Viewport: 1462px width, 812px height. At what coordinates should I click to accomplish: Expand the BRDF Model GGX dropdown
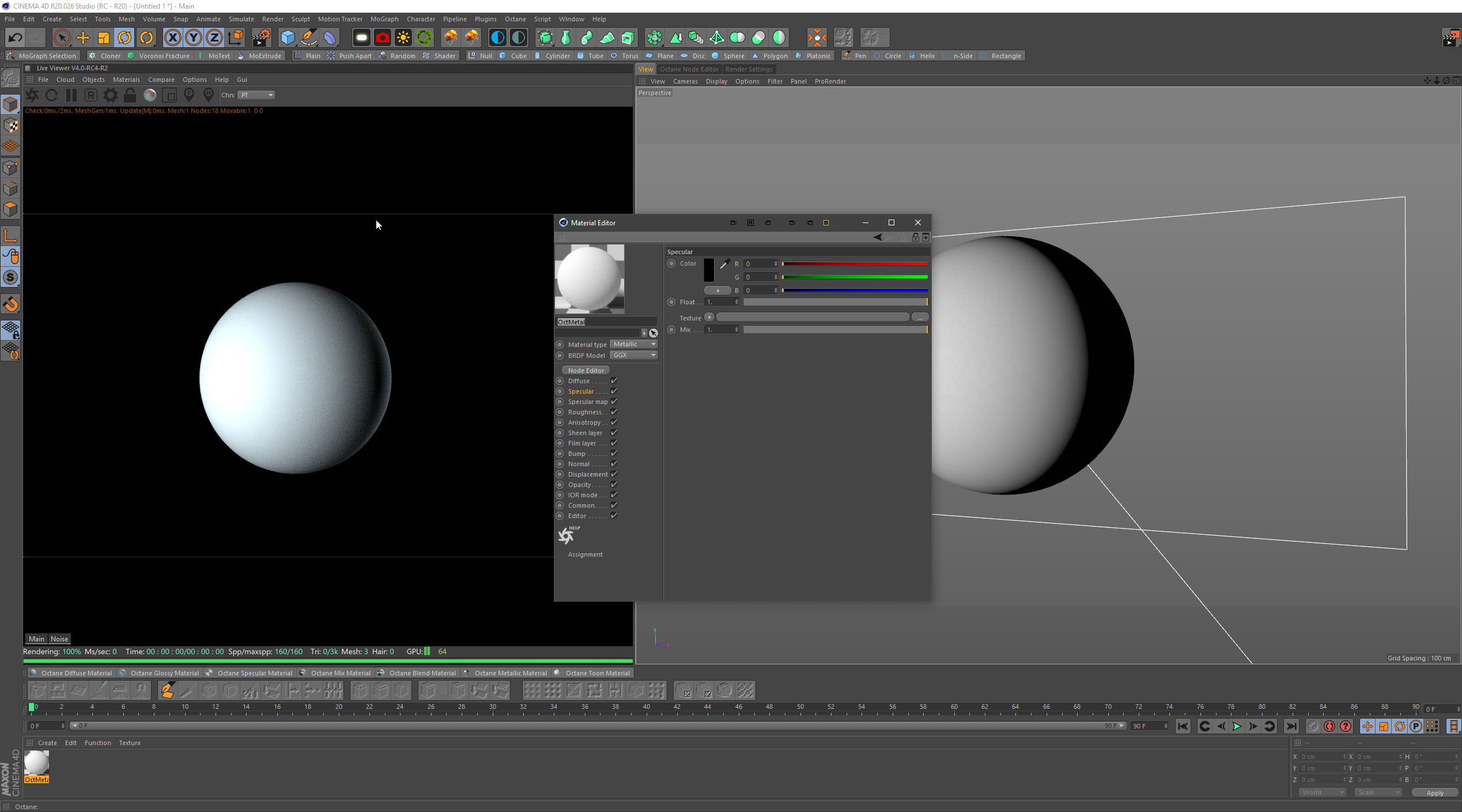634,355
